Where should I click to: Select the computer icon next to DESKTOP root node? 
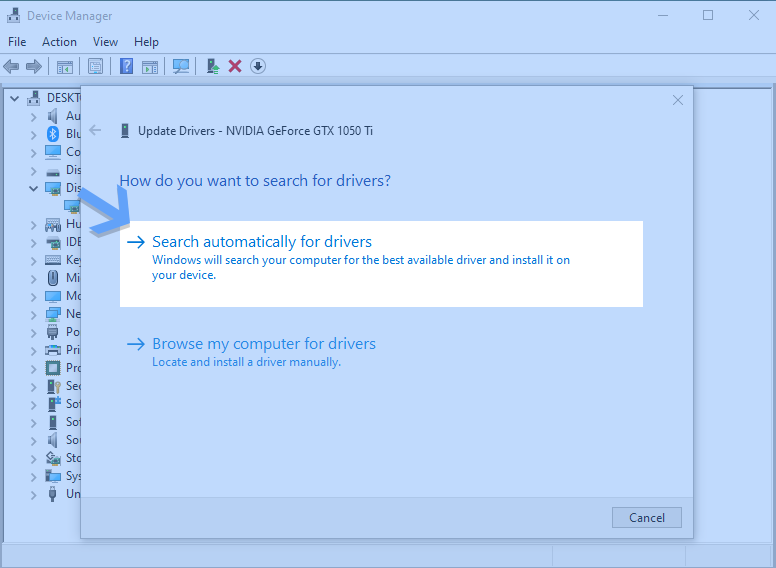pyautogui.click(x=34, y=98)
